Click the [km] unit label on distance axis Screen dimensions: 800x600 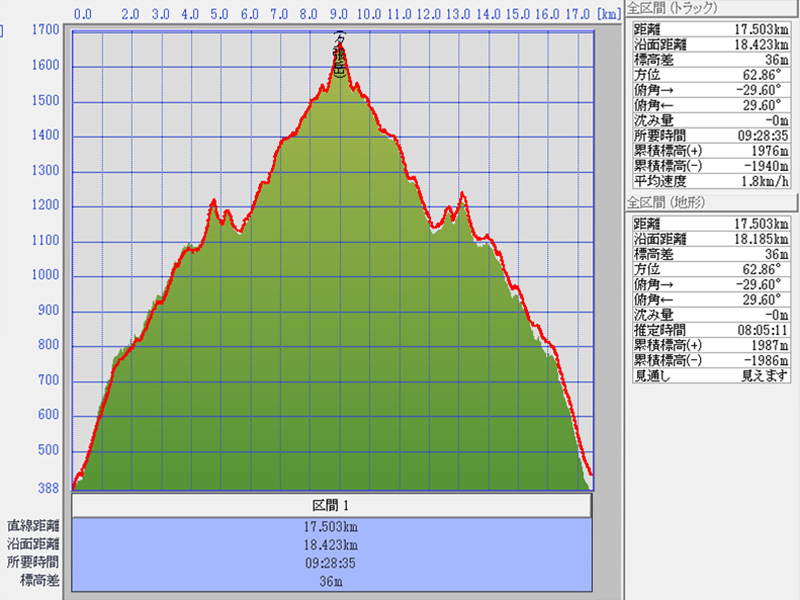[x=607, y=15]
